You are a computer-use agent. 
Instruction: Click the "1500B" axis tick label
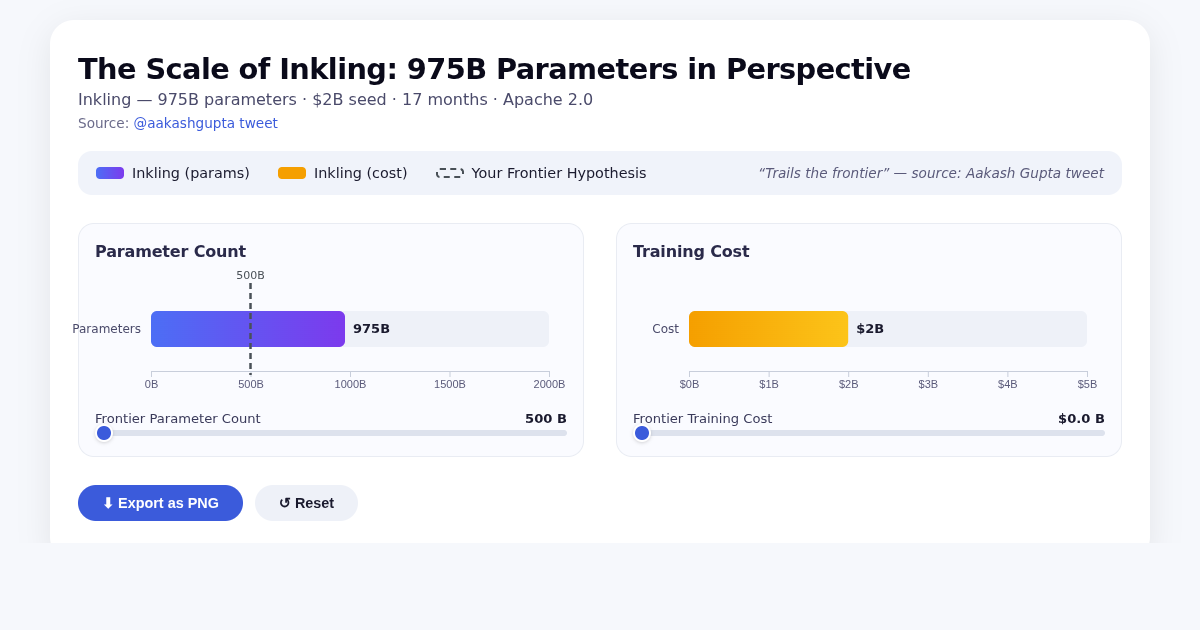(450, 384)
